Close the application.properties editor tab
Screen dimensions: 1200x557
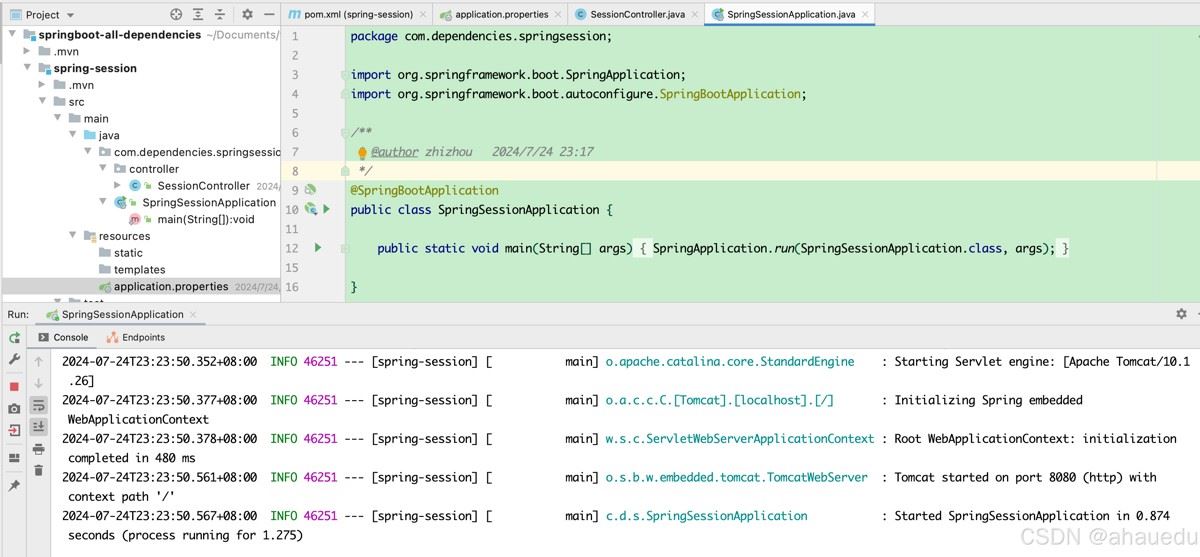557,15
